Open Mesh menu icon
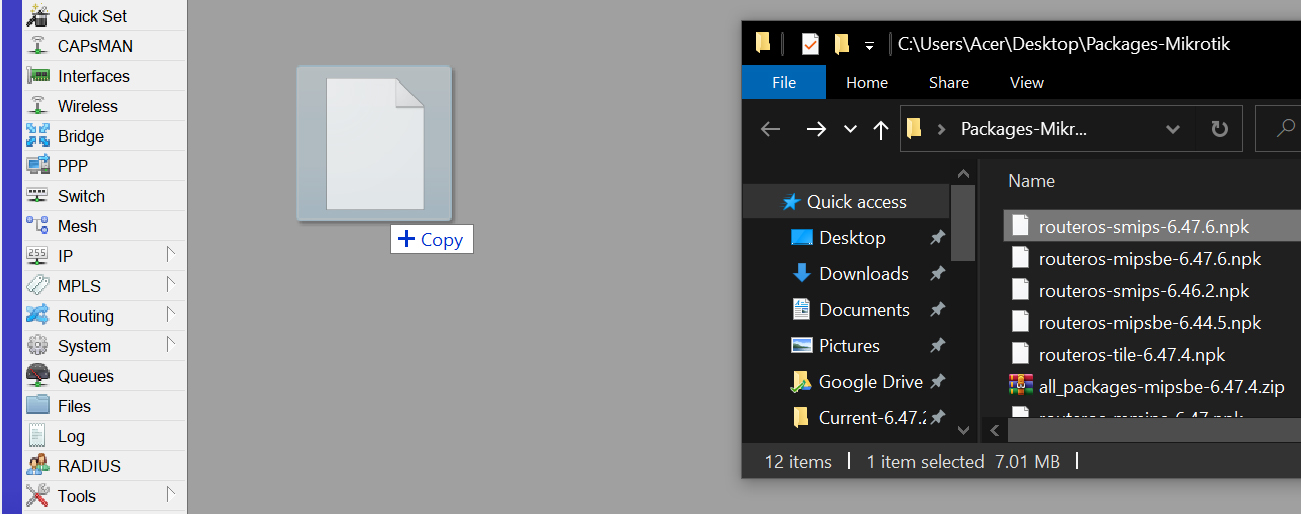The width and height of the screenshot is (1301, 515). [x=38, y=226]
